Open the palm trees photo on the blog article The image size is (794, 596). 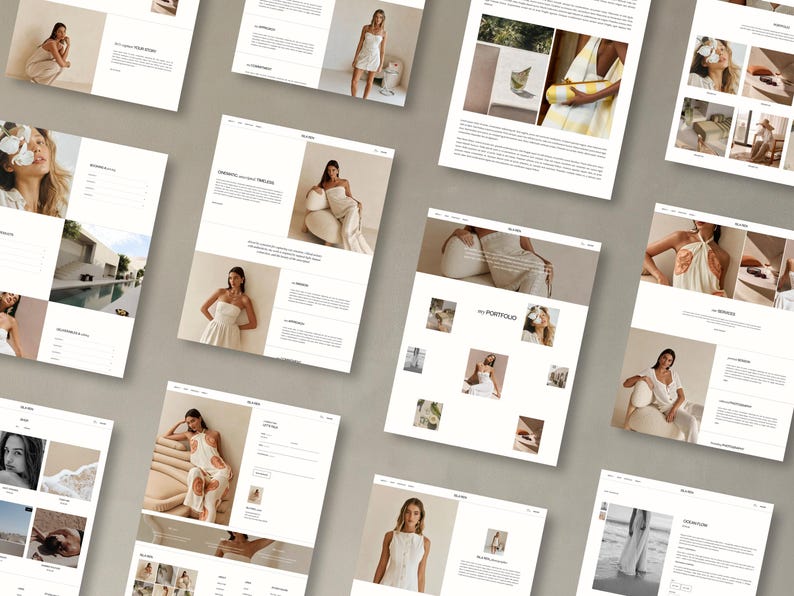pos(515,34)
